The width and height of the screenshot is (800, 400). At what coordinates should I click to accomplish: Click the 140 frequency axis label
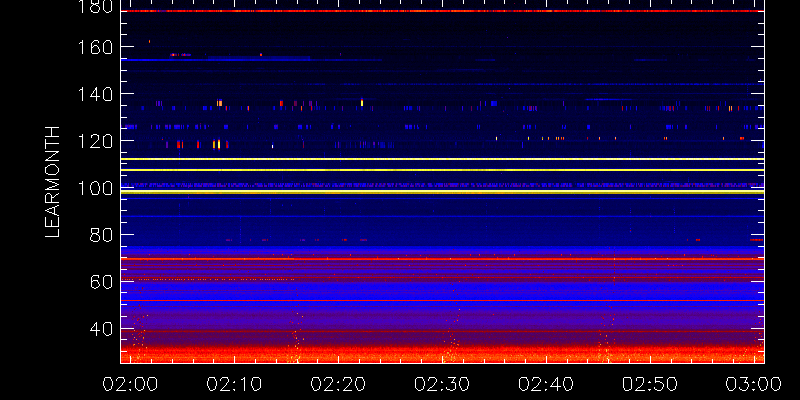[97, 94]
